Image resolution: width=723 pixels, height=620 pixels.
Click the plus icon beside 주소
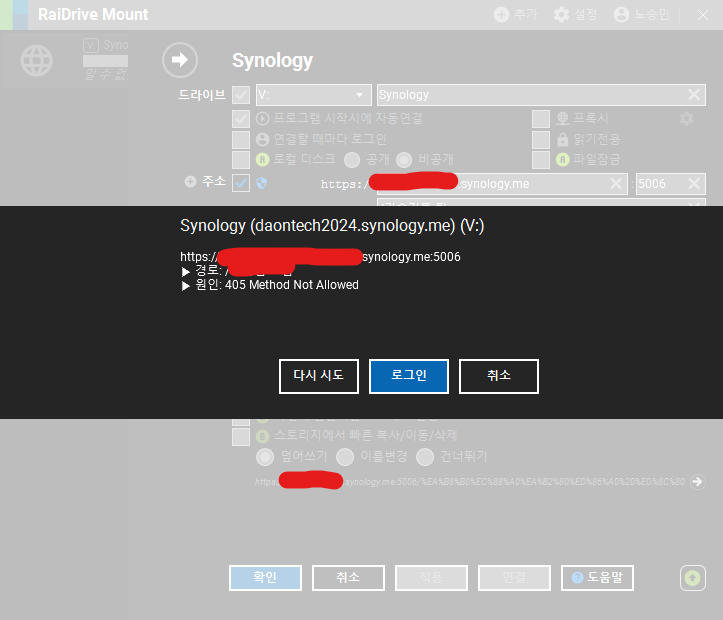coord(190,182)
